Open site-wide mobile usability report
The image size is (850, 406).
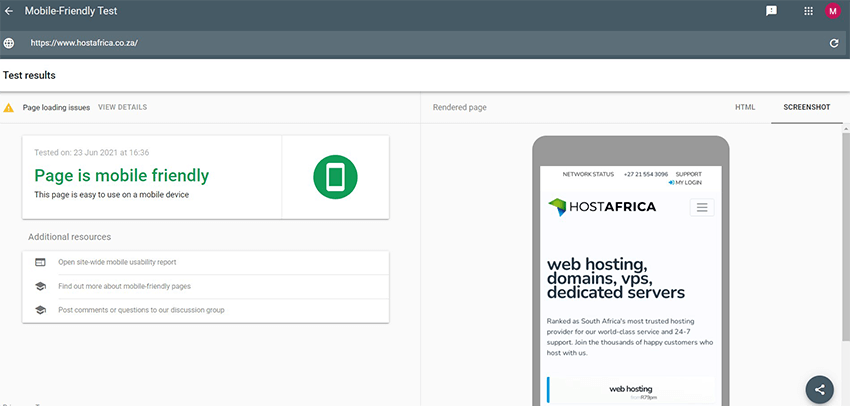[117, 262]
